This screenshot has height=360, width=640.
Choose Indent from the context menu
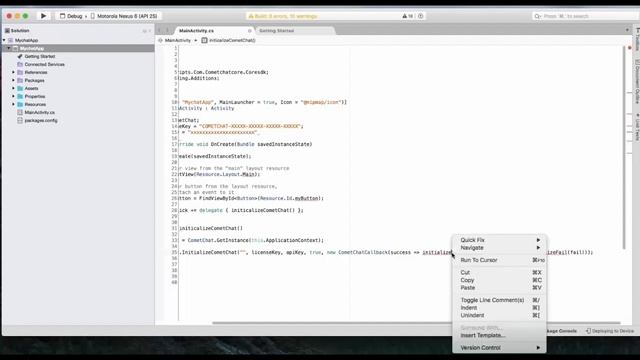(x=499, y=308)
